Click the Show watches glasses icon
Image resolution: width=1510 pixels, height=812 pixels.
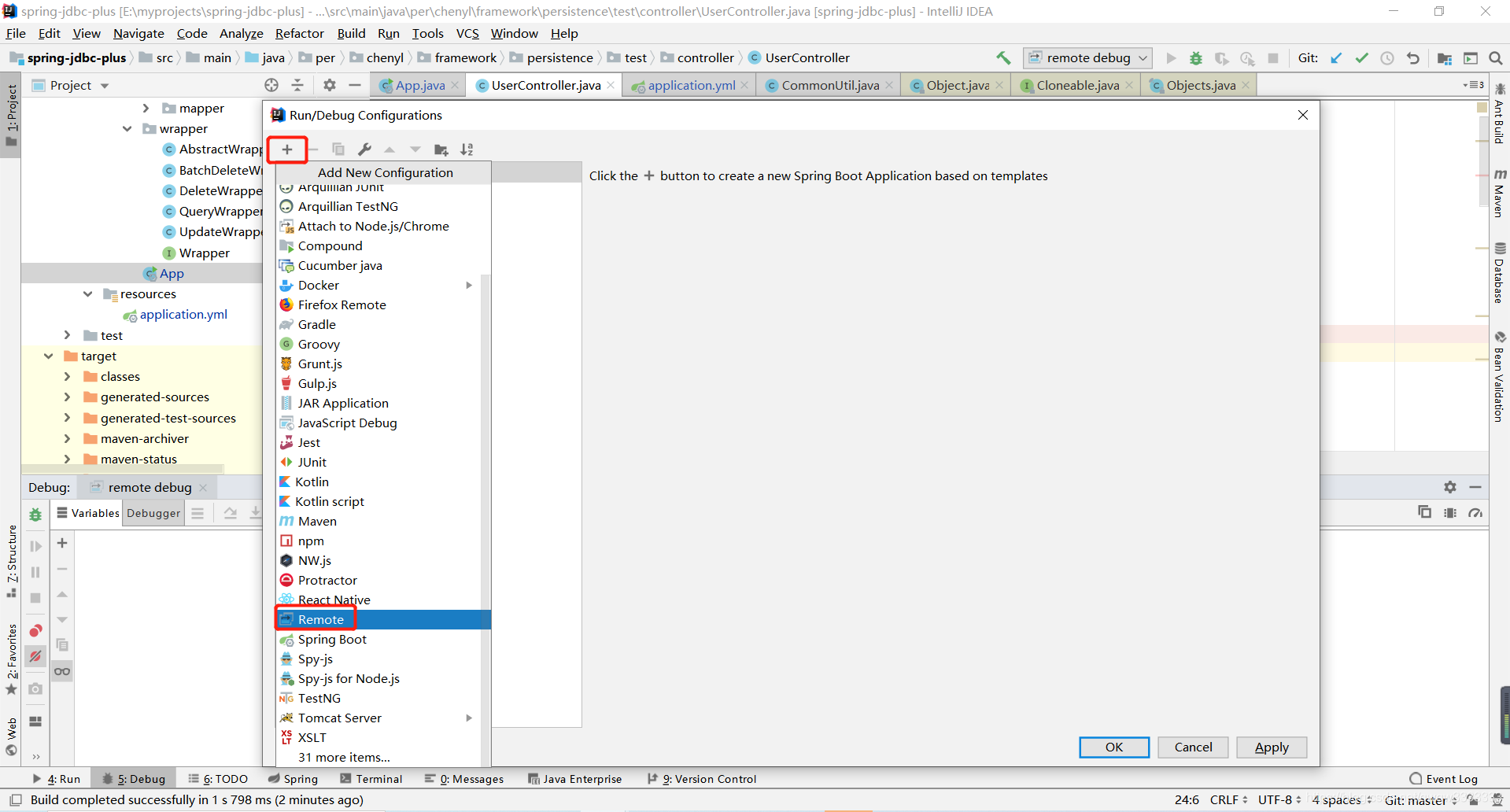[62, 671]
